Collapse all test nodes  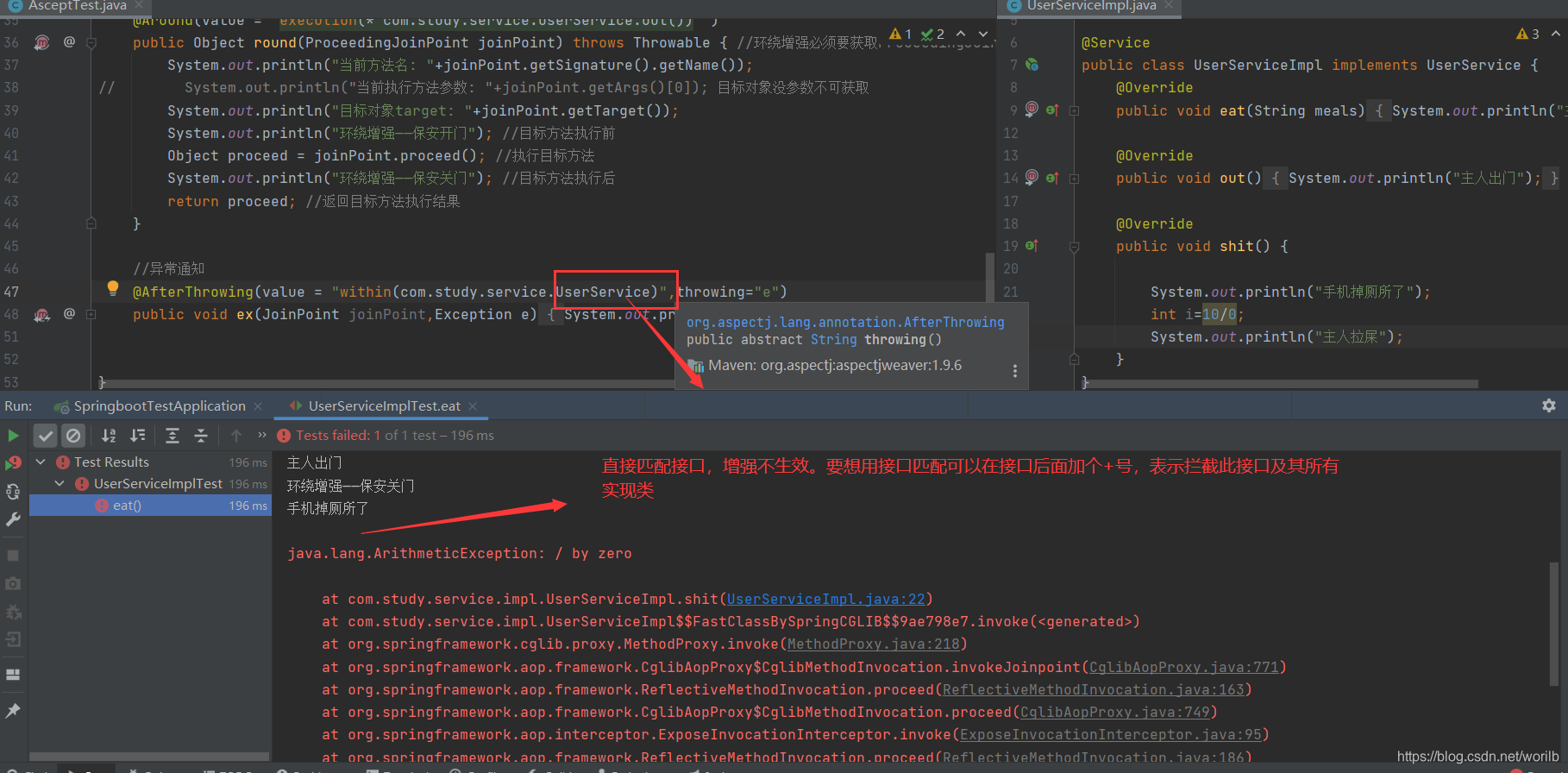click(x=201, y=436)
